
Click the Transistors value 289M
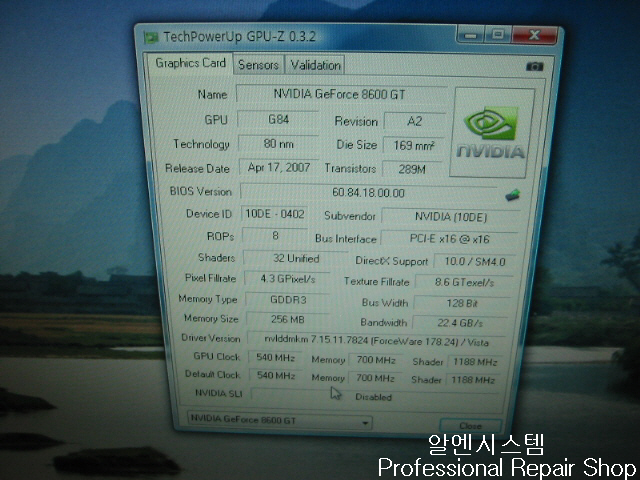tap(412, 169)
